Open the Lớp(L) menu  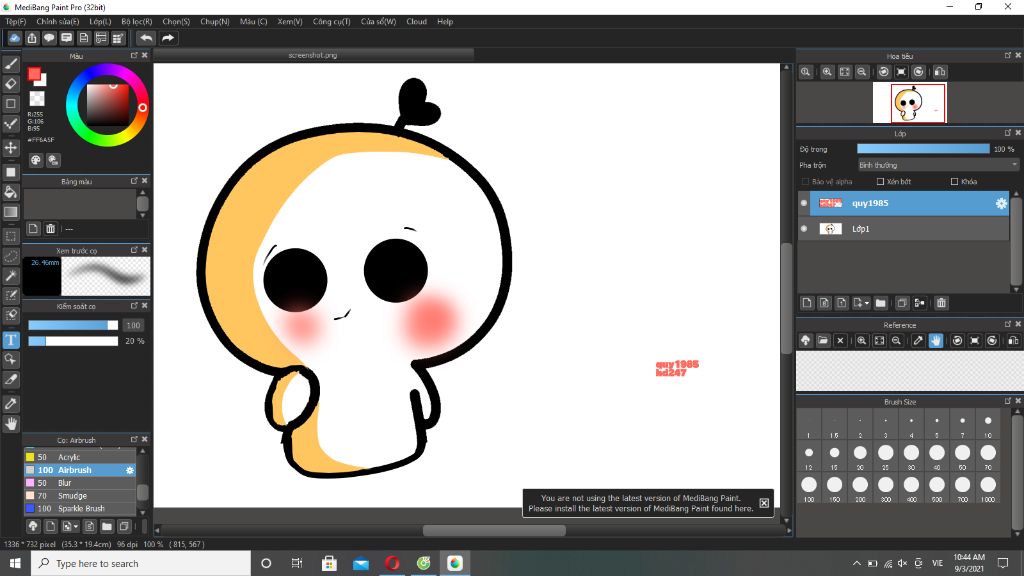(100, 22)
